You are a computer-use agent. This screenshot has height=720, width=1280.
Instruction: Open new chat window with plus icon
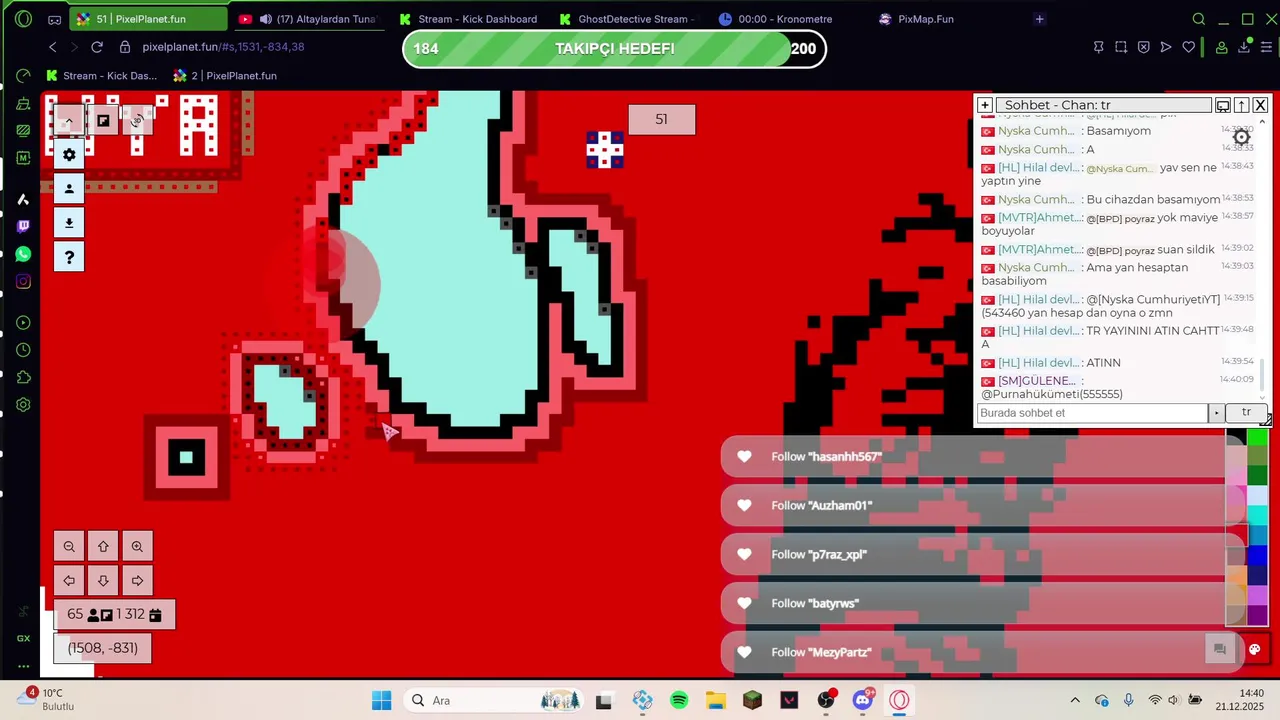[985, 105]
